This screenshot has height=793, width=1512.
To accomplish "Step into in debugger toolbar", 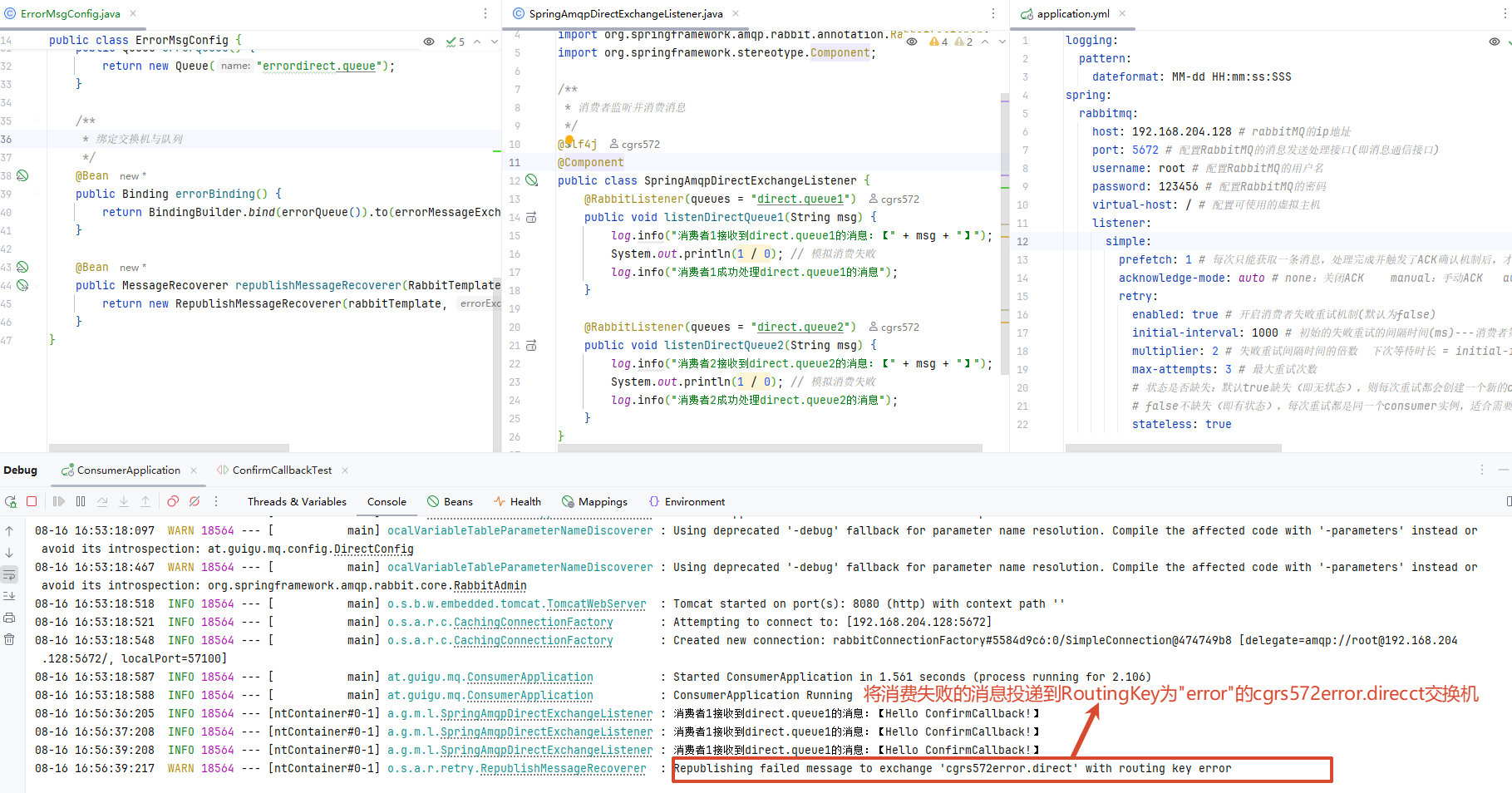I will [x=124, y=501].
